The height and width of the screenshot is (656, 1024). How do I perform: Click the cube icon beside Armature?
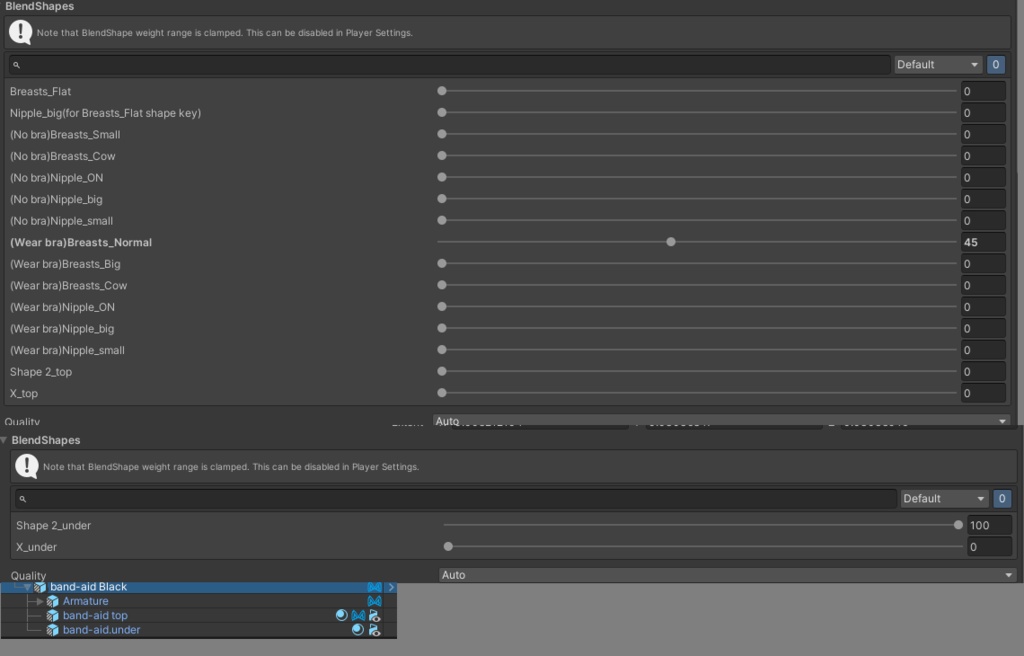click(x=53, y=601)
